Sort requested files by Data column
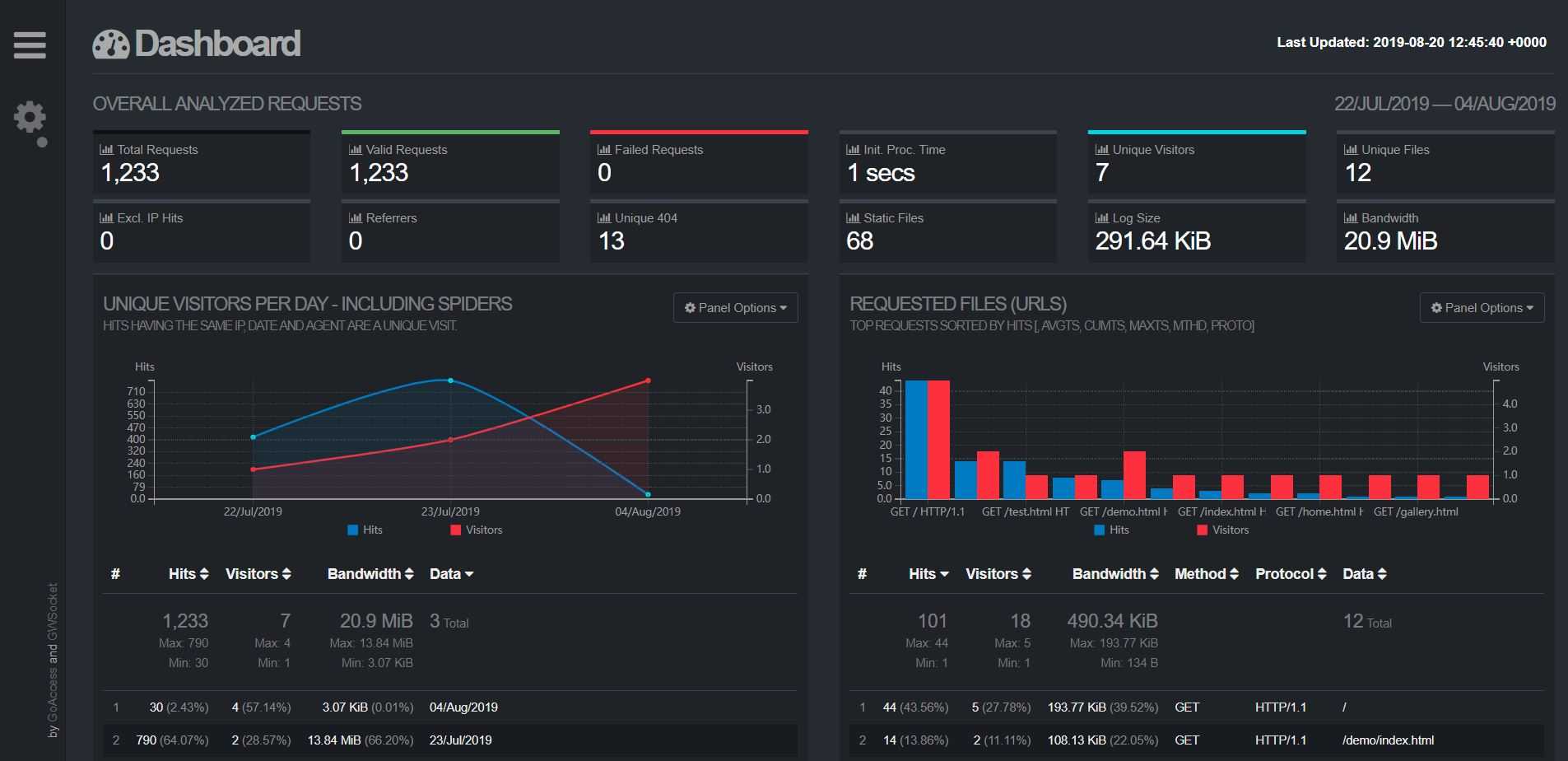1568x761 pixels. (1365, 574)
